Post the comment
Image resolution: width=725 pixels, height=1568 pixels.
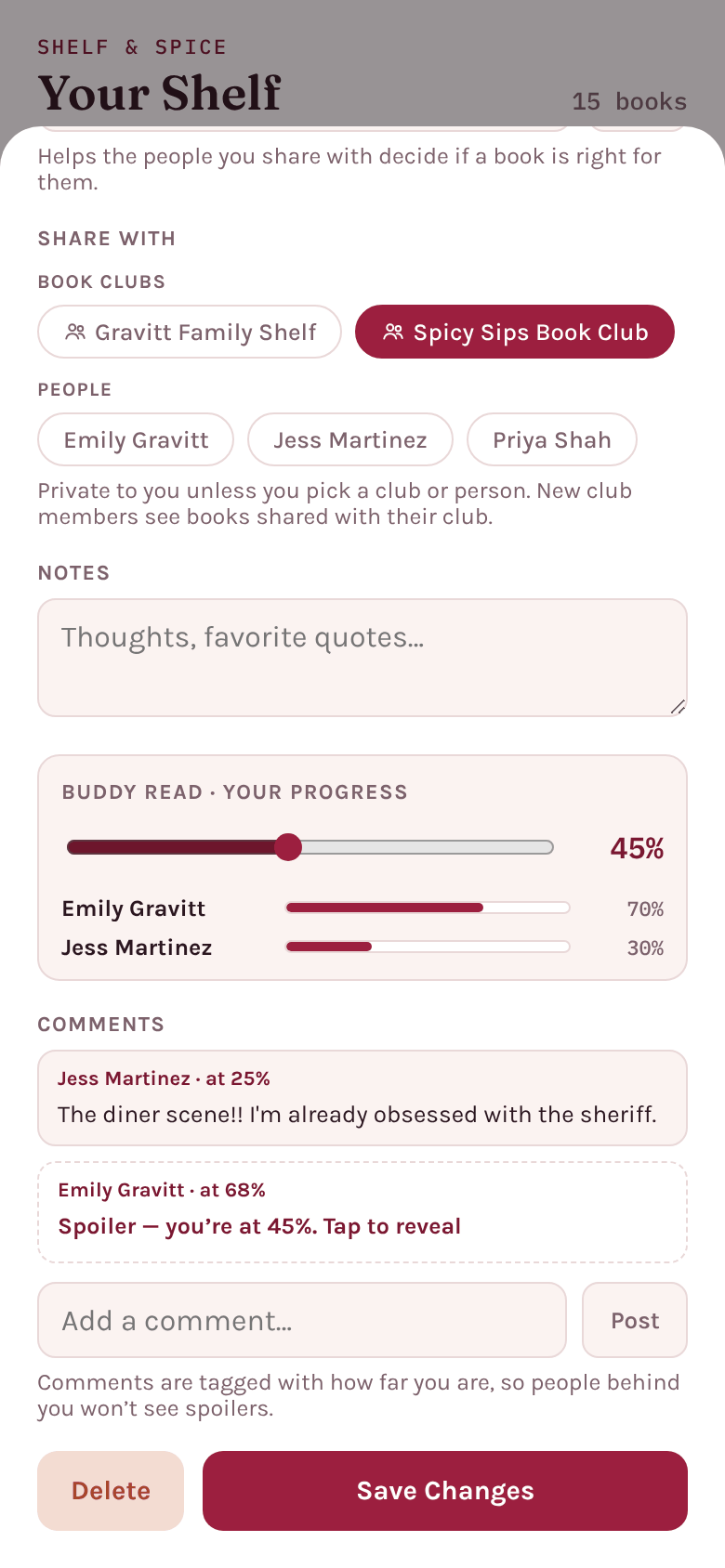coord(635,1320)
